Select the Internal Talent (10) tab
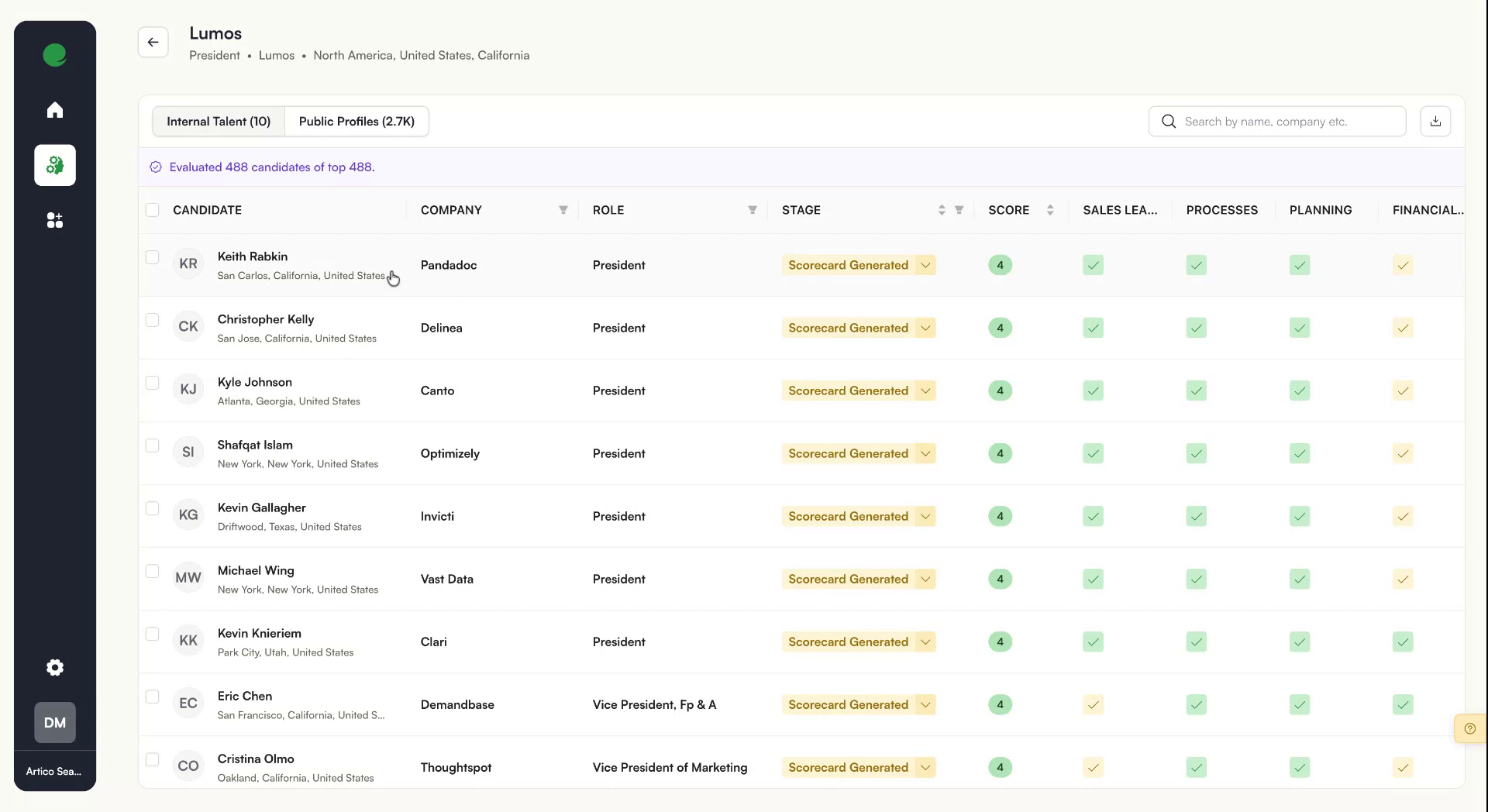 tap(218, 121)
